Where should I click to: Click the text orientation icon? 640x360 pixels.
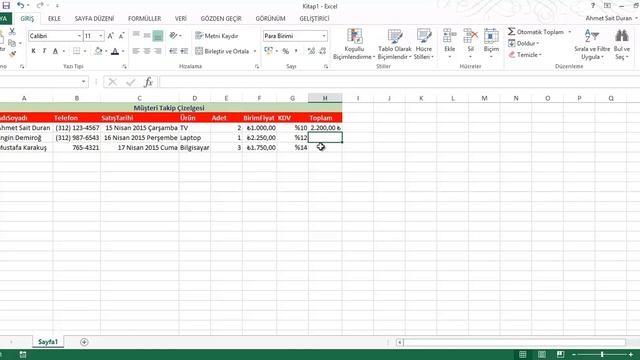[173, 36]
